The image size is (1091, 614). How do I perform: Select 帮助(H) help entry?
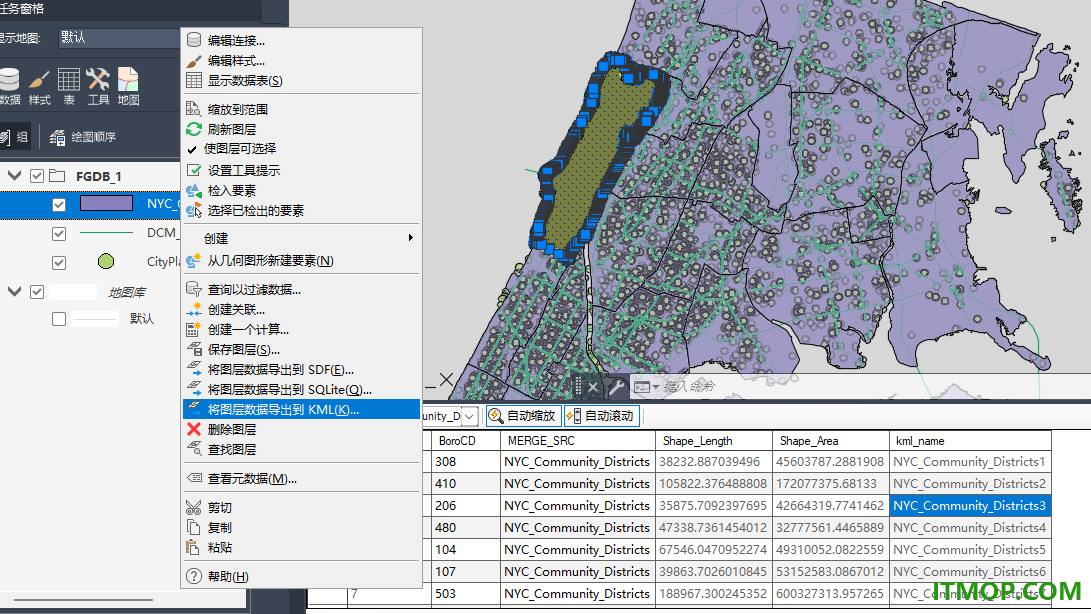click(301, 576)
